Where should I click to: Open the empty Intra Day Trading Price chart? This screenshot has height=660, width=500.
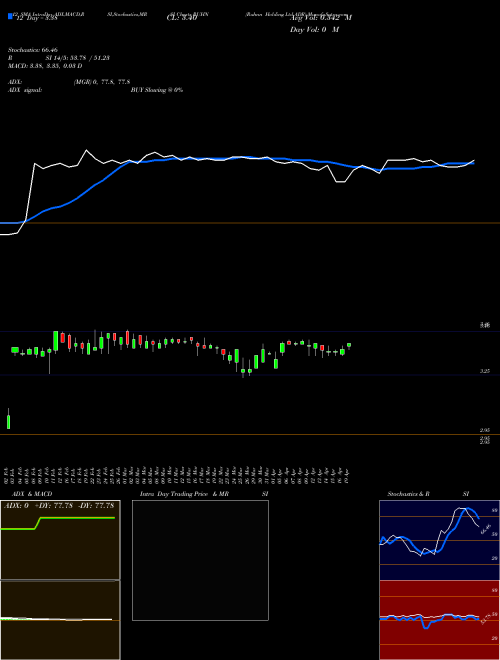tap(200, 560)
